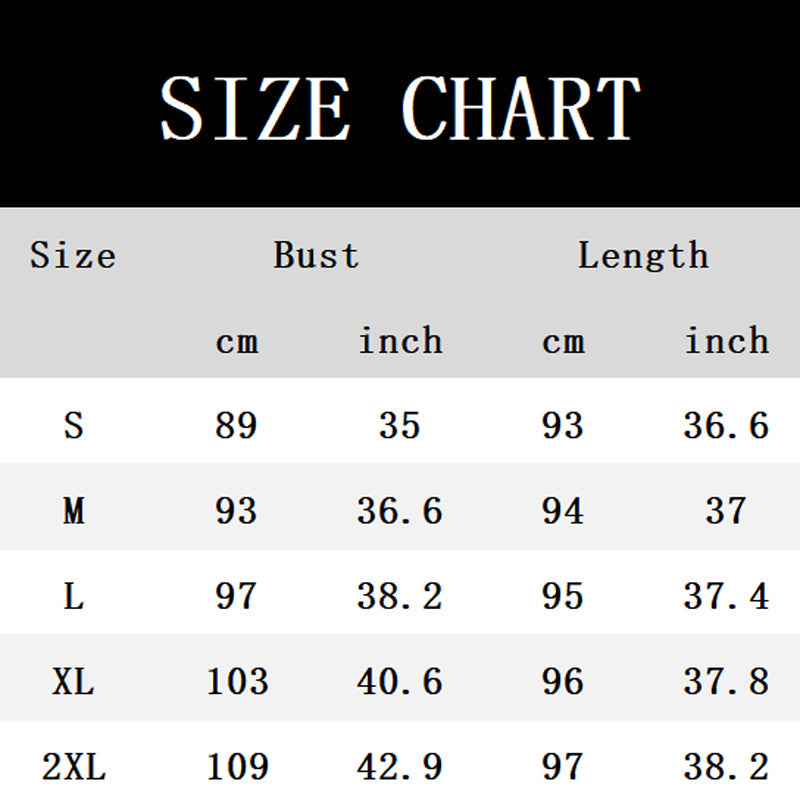The width and height of the screenshot is (800, 800).
Task: Click the XL size row label
Action: coord(73,682)
